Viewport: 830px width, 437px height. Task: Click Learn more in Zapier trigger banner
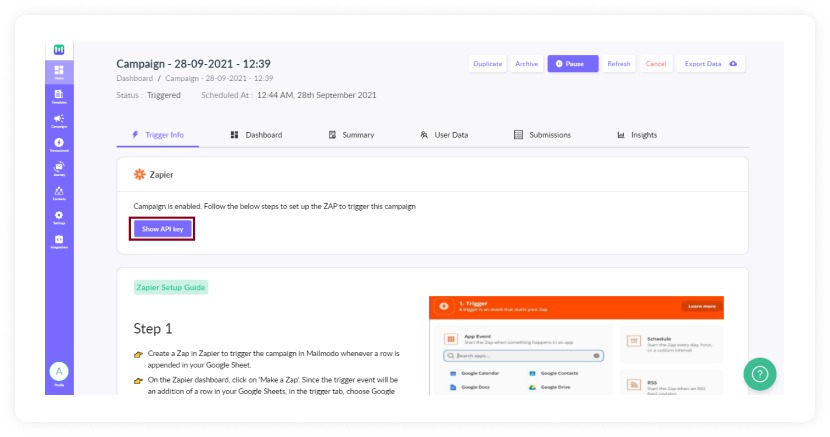[x=702, y=306]
